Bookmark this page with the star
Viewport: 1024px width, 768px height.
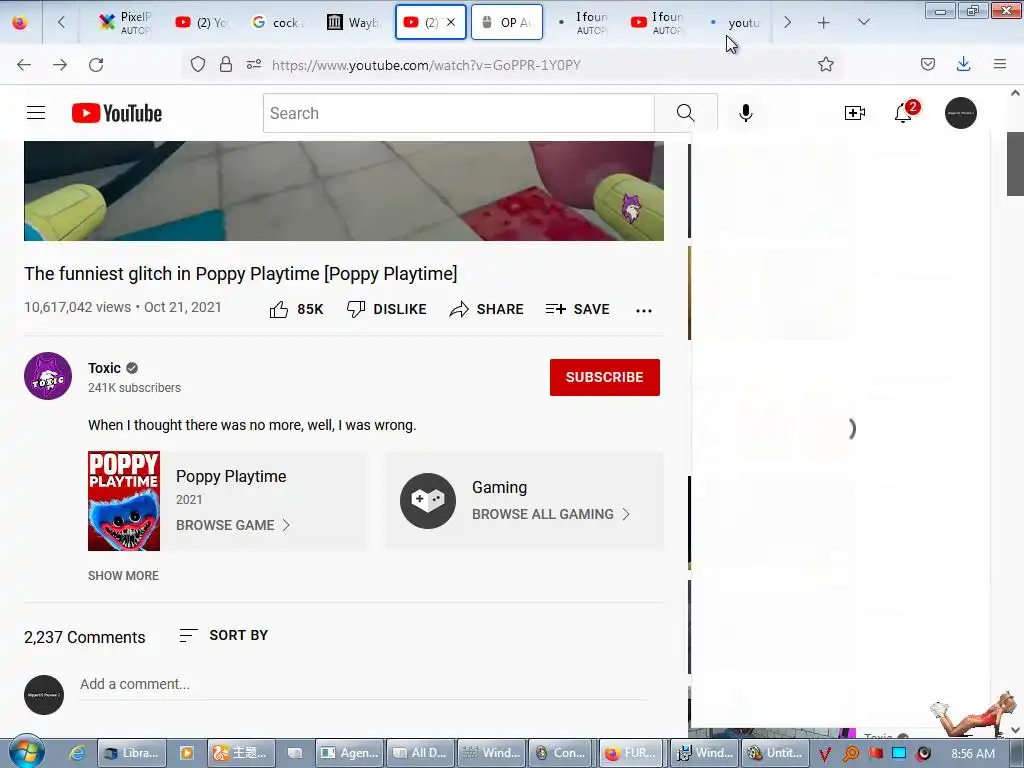coord(825,64)
